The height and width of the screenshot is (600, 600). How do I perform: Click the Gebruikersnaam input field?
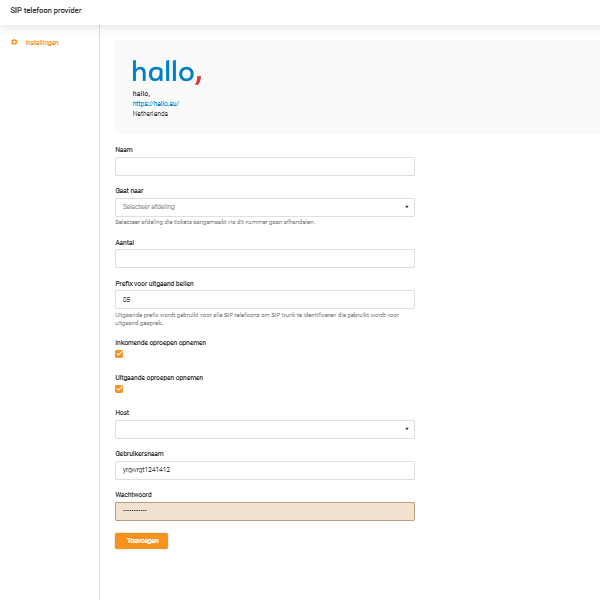pyautogui.click(x=265, y=470)
